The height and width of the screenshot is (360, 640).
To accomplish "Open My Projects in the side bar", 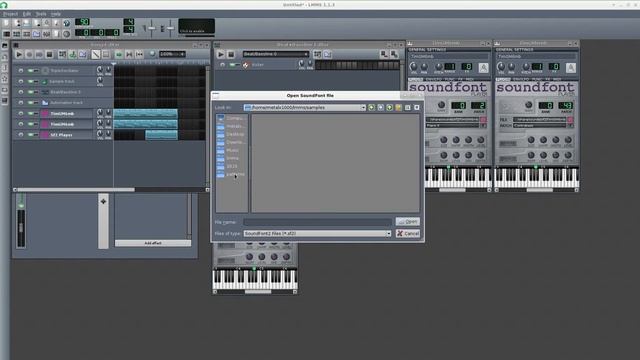I will [x=5, y=57].
